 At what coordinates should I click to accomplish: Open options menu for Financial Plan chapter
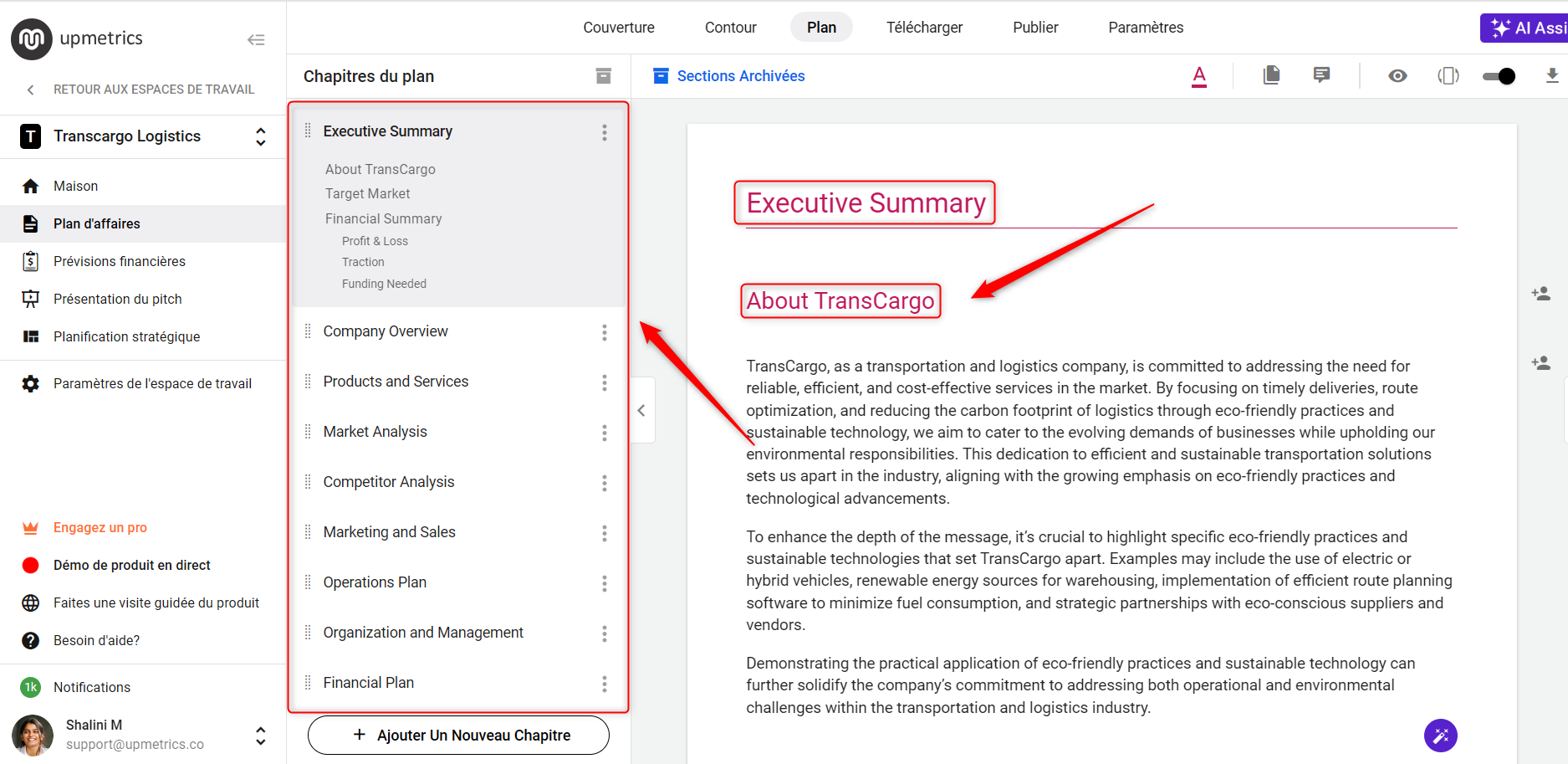coord(604,684)
